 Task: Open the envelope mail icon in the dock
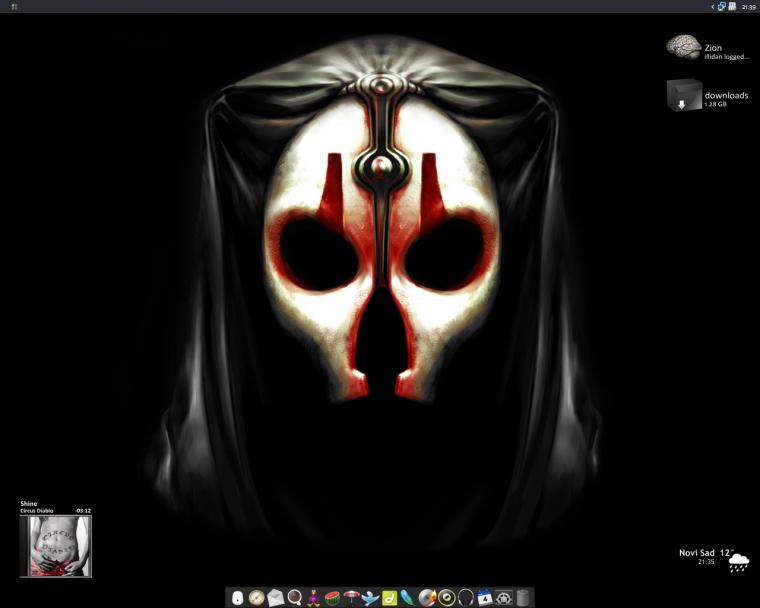(x=275, y=597)
